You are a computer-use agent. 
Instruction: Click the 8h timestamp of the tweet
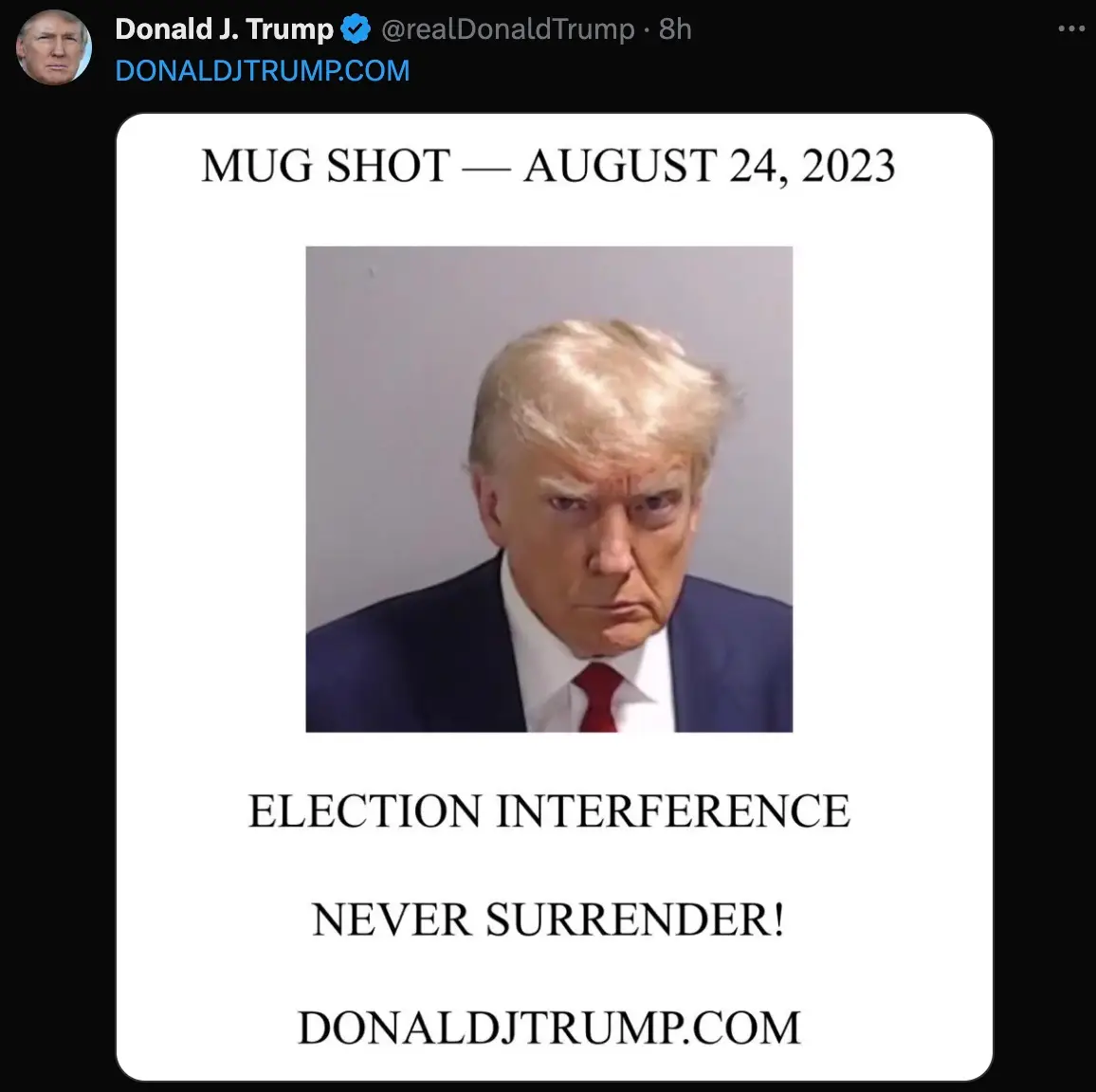coord(675,29)
